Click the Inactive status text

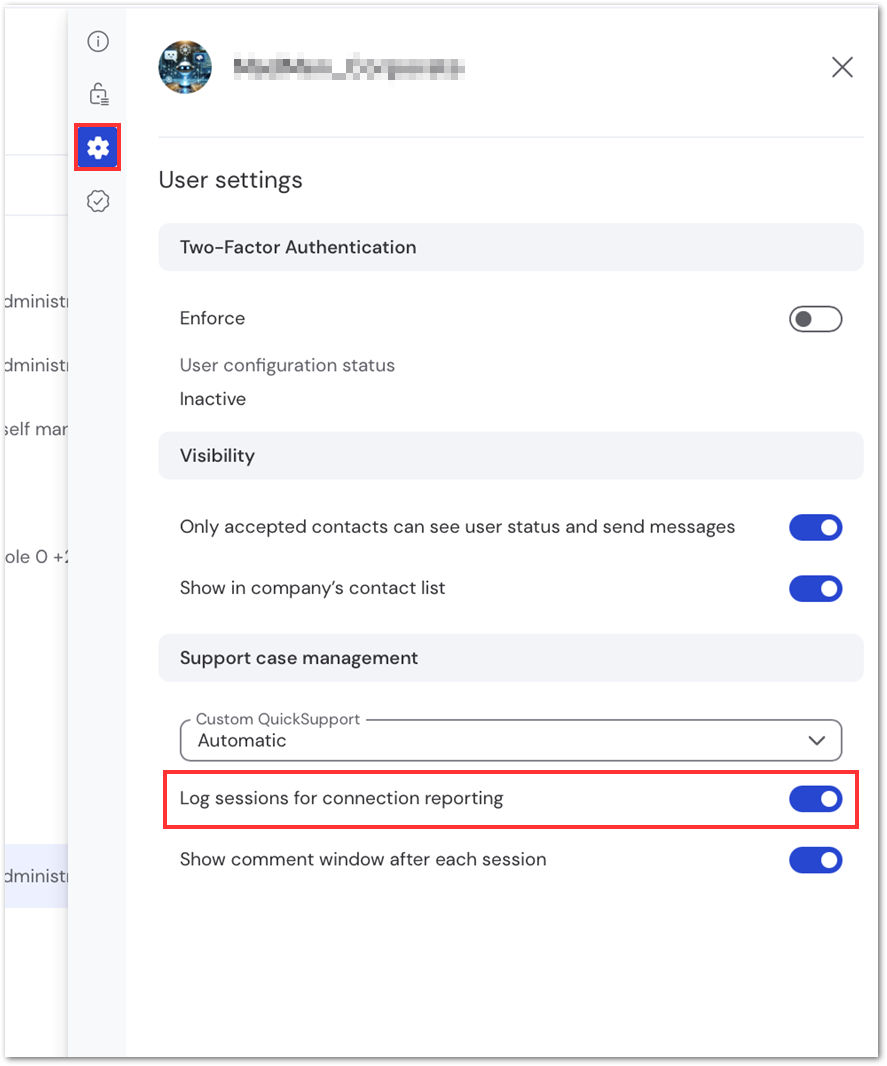coord(213,399)
